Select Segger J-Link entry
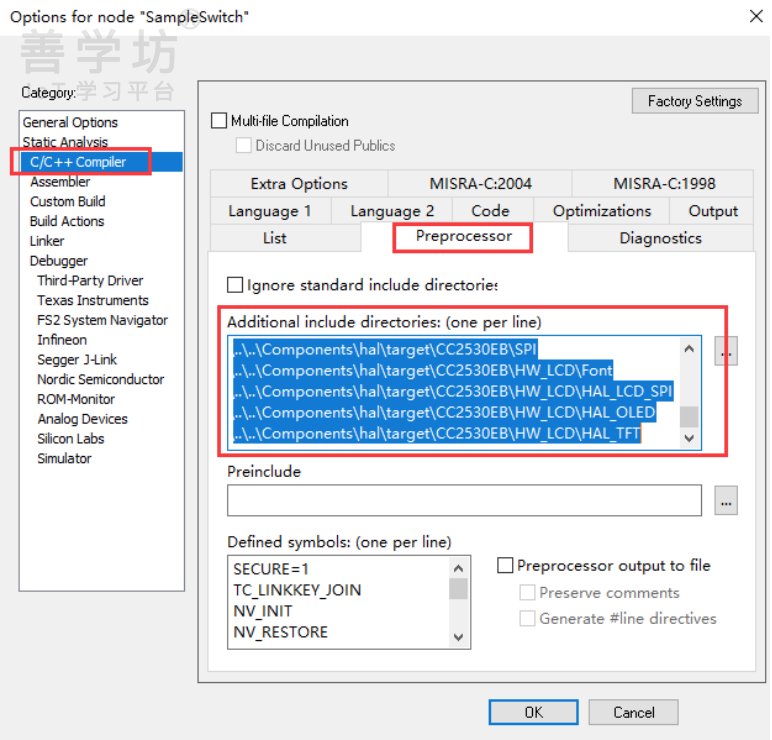 [x=77, y=359]
